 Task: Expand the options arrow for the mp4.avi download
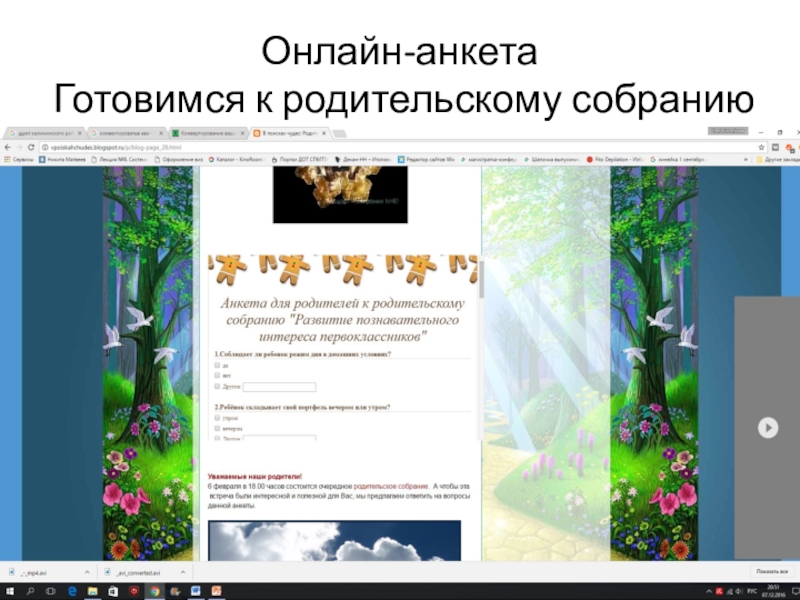point(87,572)
